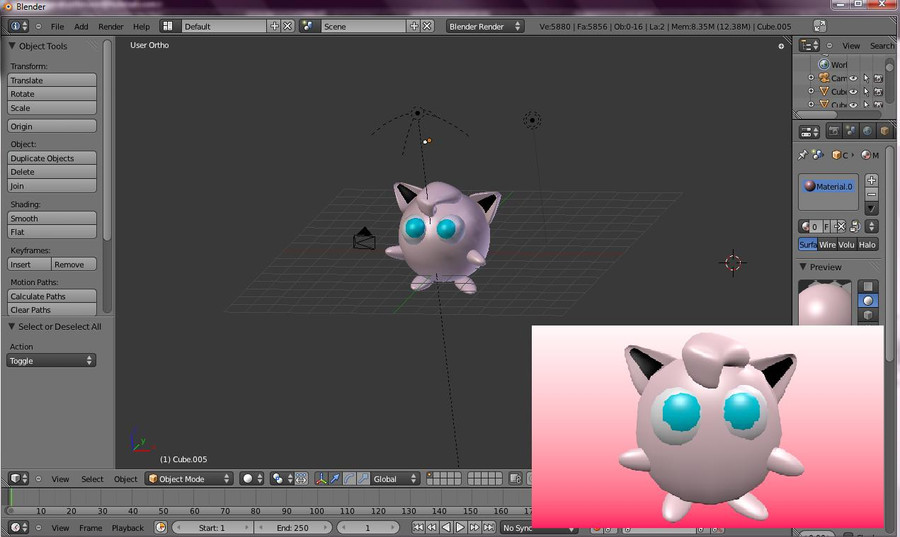Image resolution: width=900 pixels, height=537 pixels.
Task: Select the Object properties cube tab
Action: pyautogui.click(x=884, y=131)
